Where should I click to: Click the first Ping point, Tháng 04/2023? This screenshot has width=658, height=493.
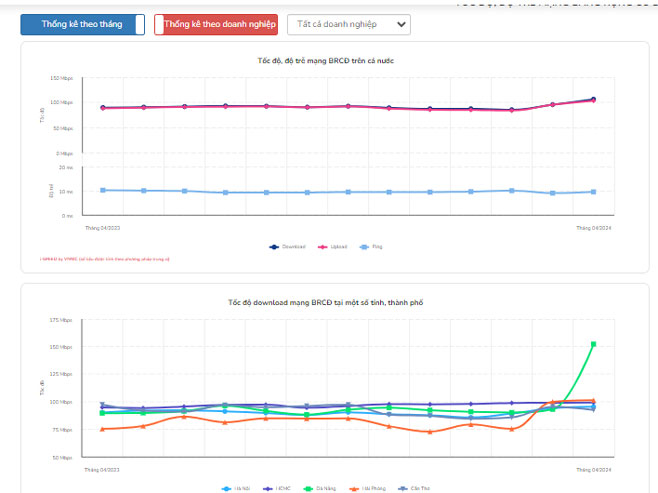(102, 189)
